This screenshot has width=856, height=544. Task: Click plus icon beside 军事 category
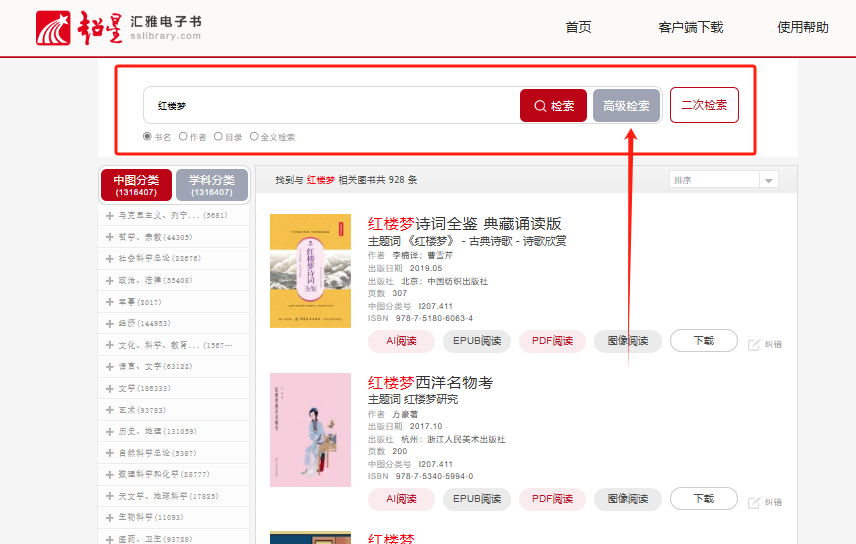point(110,301)
